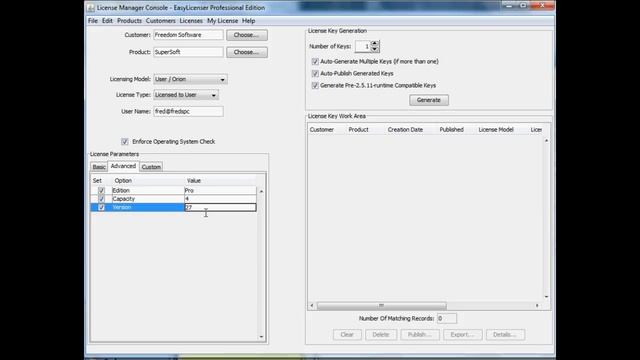Click Choose button next to Customer

point(247,35)
